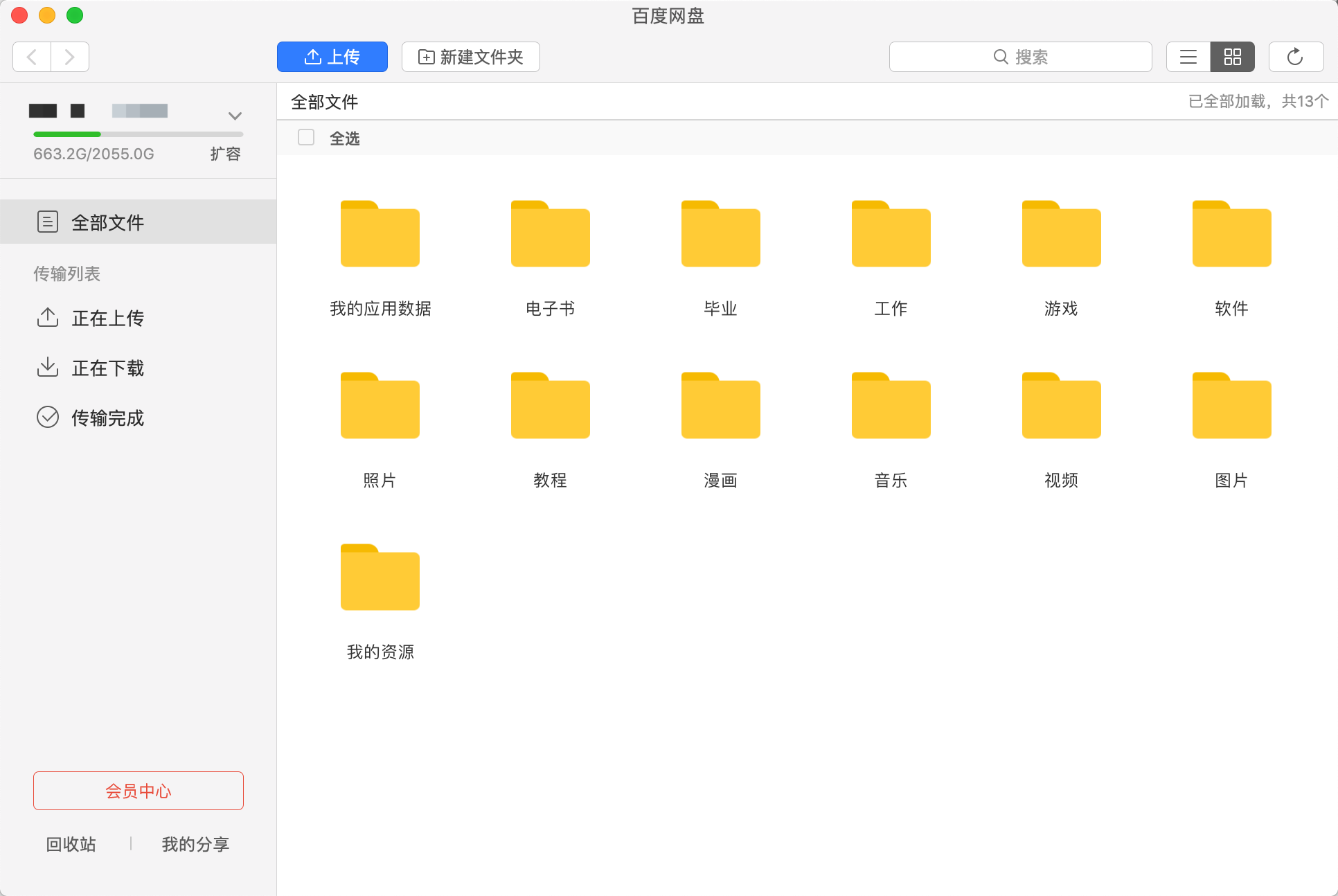Click the blue 上传 button
1338x896 pixels.
click(x=332, y=57)
